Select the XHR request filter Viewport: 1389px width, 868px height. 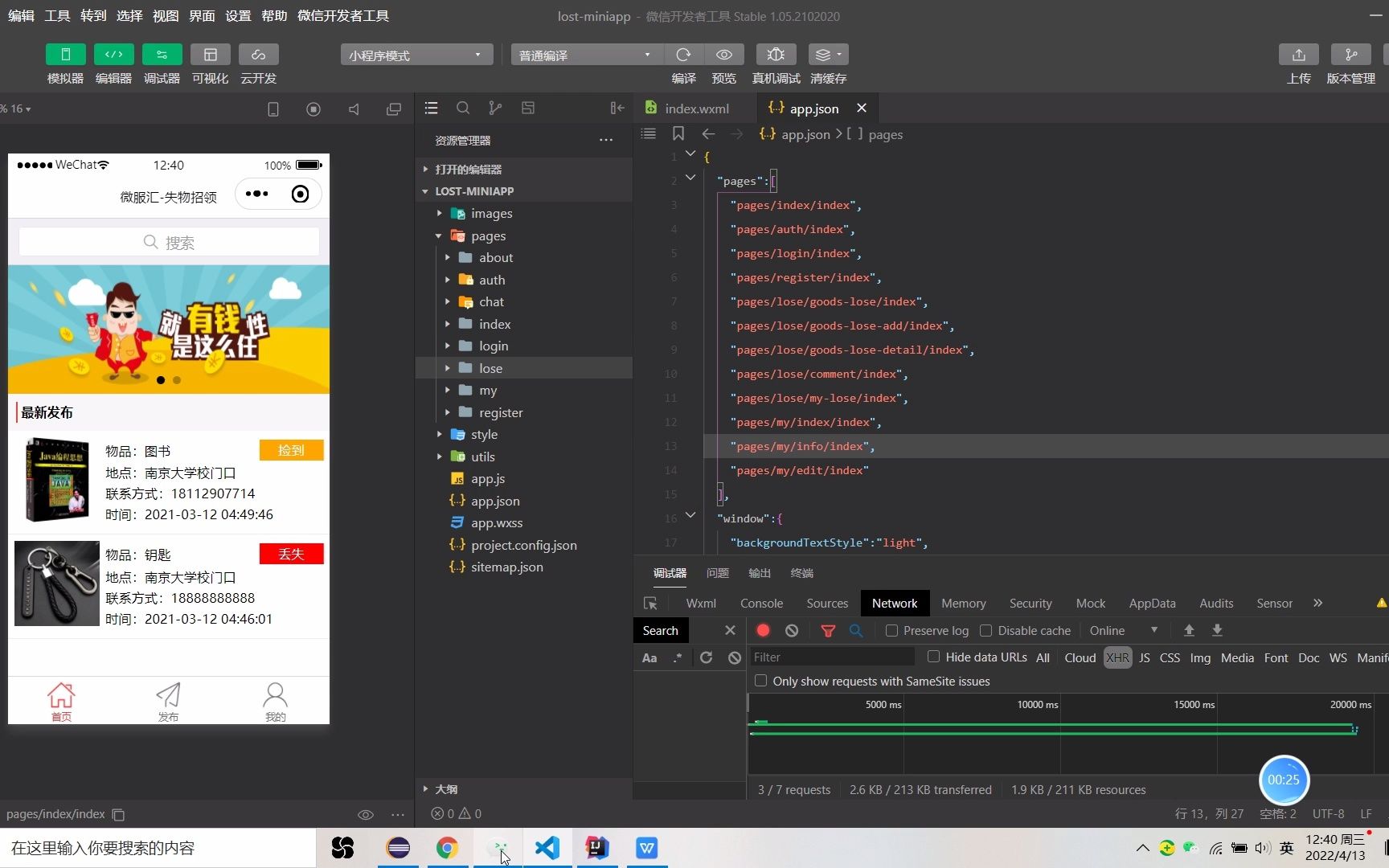(x=1117, y=657)
